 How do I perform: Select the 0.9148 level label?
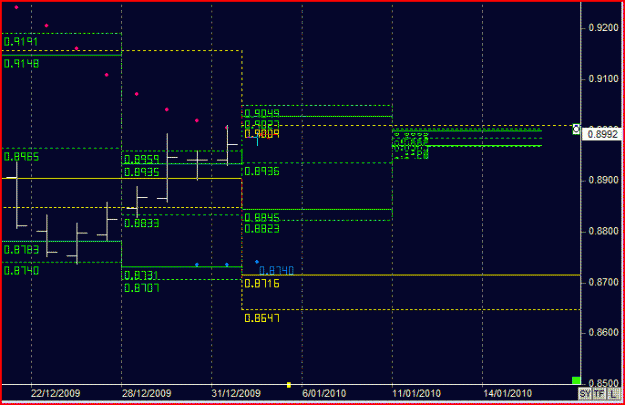pyautogui.click(x=21, y=63)
